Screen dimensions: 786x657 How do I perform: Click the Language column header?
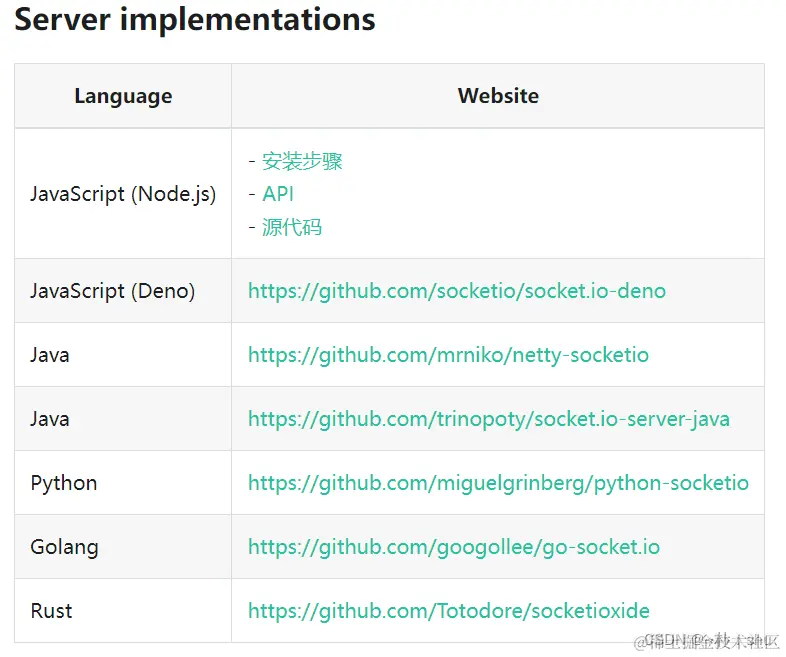(123, 96)
